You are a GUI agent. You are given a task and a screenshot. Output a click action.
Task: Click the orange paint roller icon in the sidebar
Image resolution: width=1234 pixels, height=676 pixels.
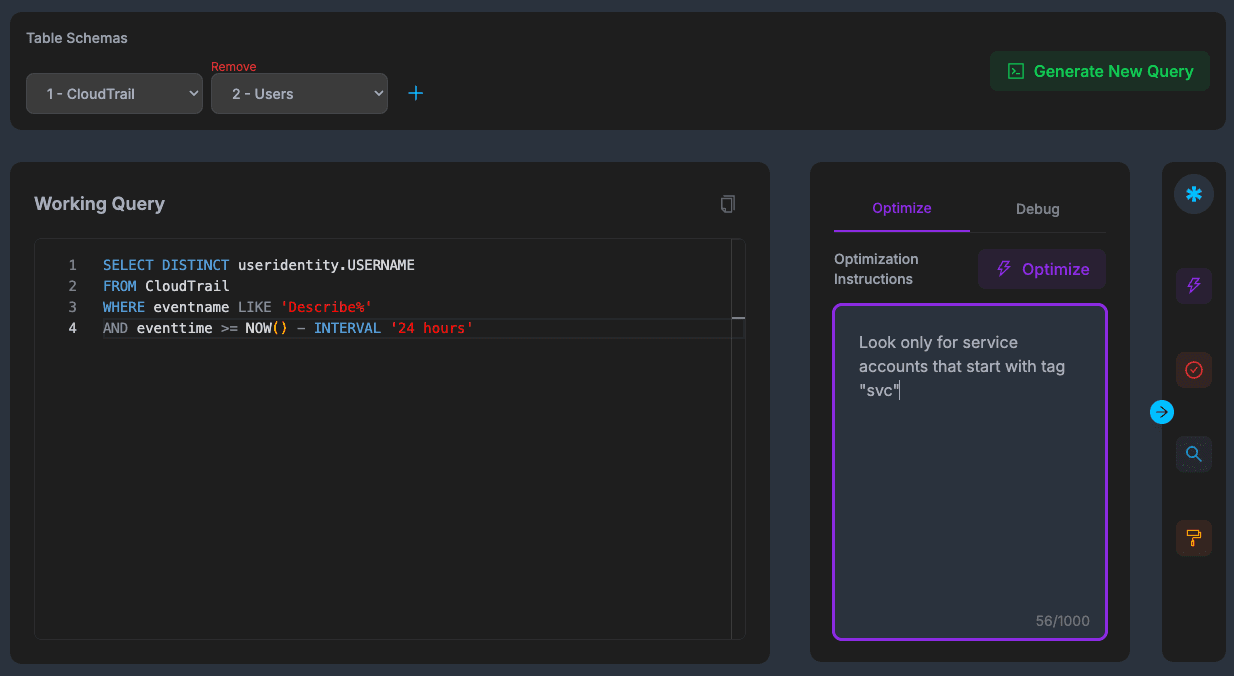click(x=1193, y=538)
